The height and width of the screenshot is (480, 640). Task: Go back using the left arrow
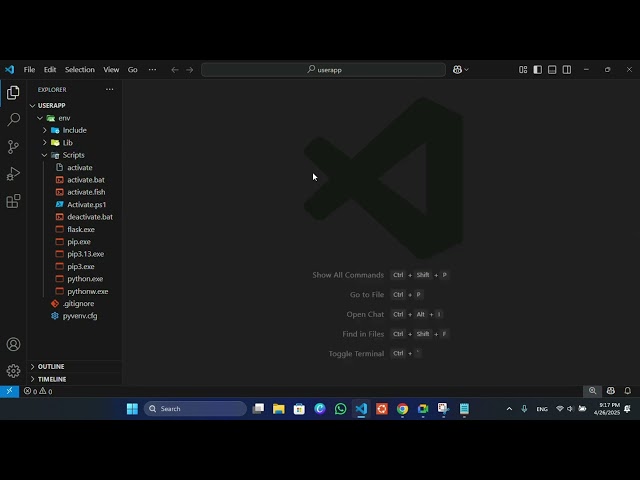point(175,70)
